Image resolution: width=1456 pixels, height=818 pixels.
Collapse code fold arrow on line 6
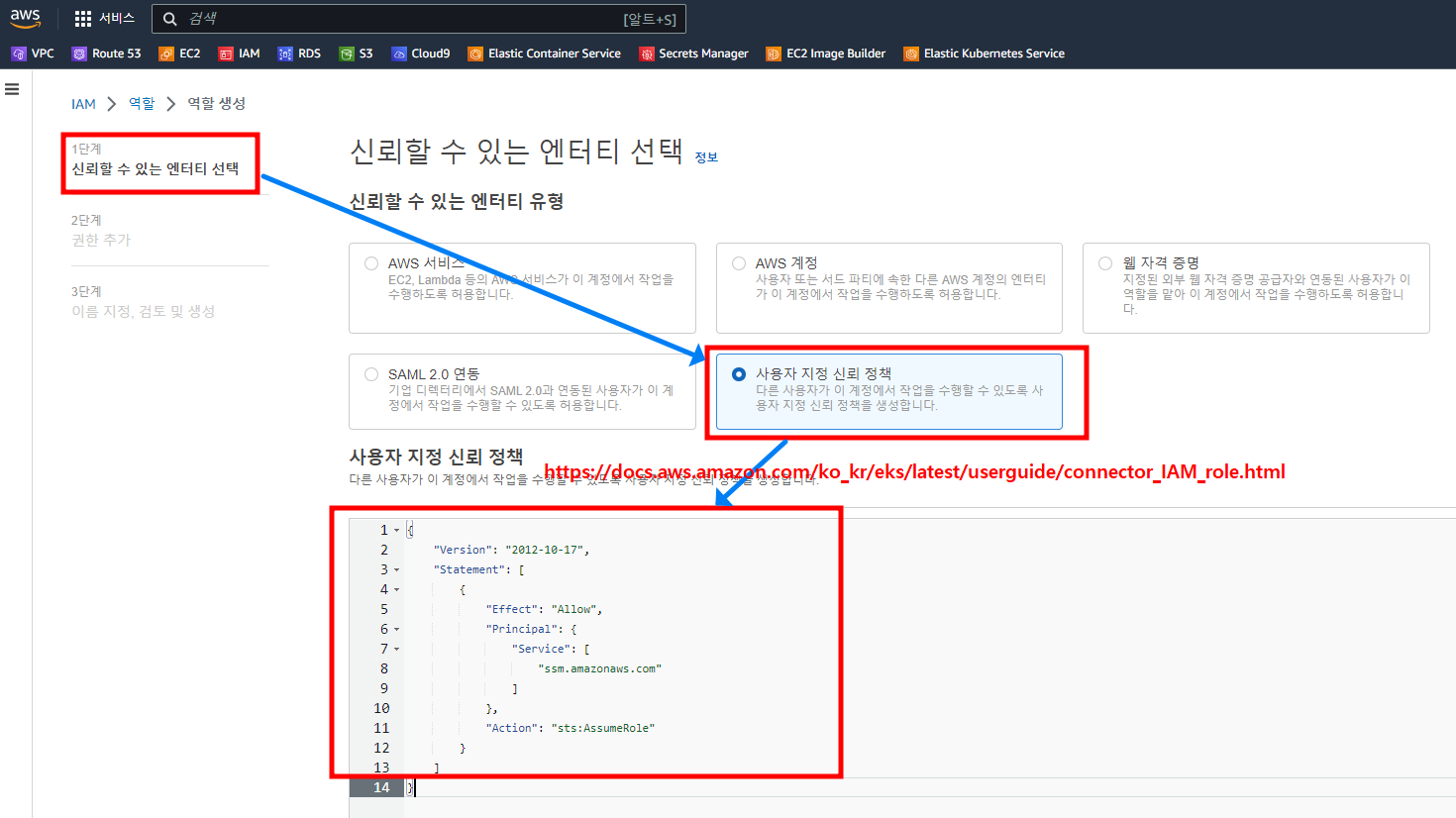coord(396,629)
